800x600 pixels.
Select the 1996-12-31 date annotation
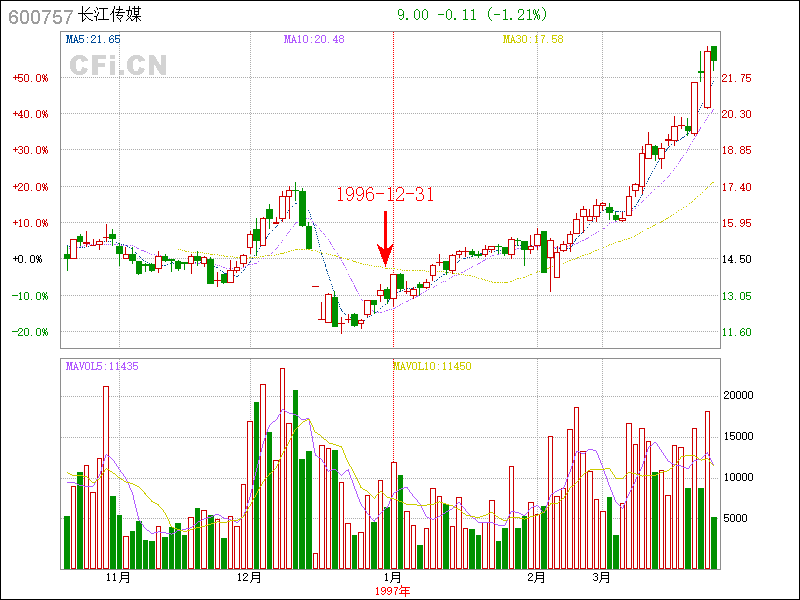[x=384, y=195]
